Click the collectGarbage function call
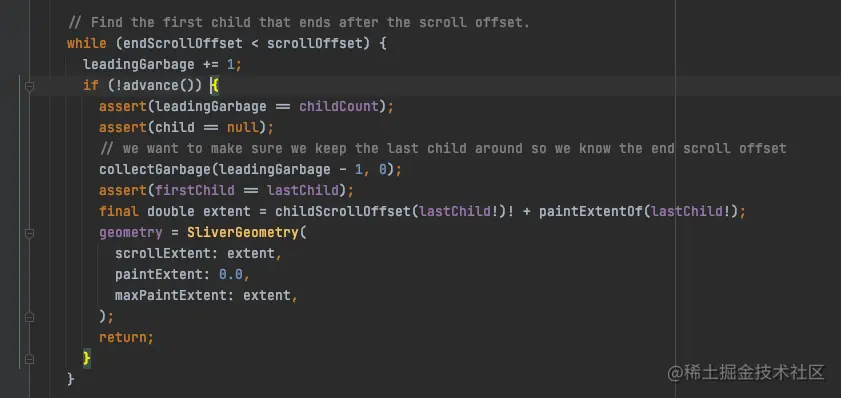Image resolution: width=841 pixels, height=398 pixels. click(x=156, y=169)
